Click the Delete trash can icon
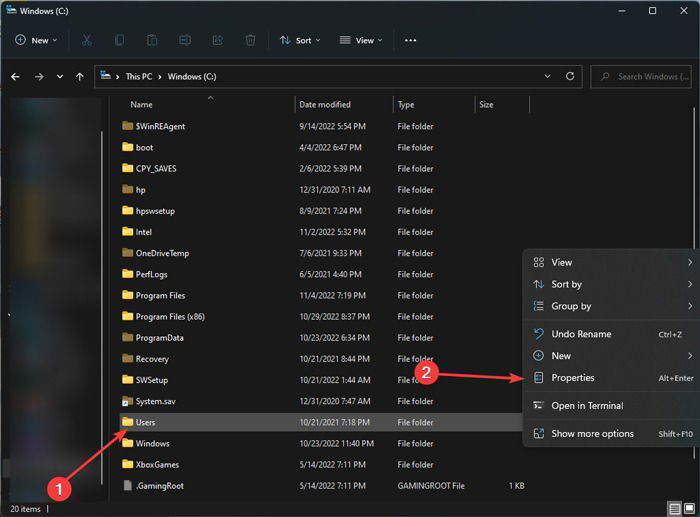The height and width of the screenshot is (517, 700). point(250,41)
